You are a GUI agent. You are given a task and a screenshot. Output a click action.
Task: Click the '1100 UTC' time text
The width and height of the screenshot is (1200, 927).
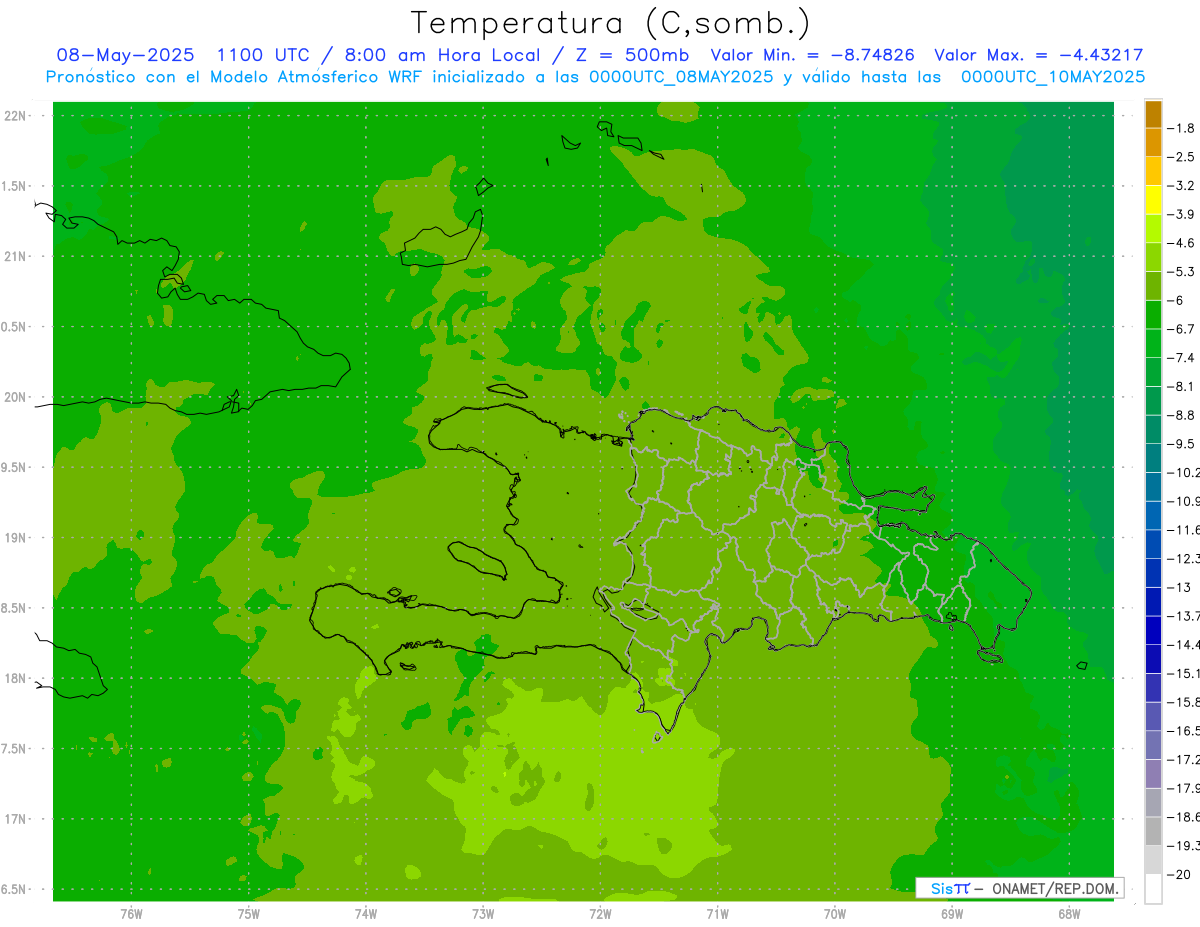pos(262,55)
